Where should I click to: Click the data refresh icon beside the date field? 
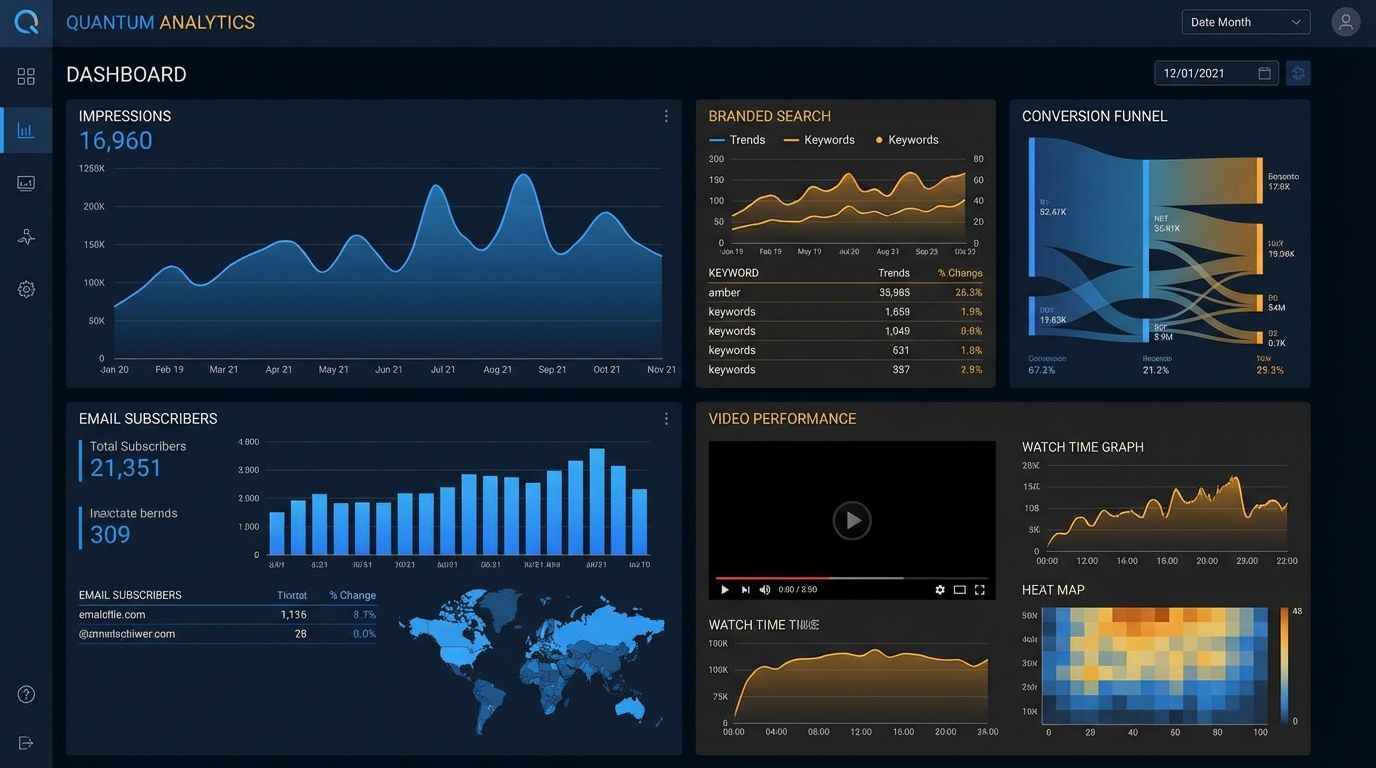(1297, 72)
